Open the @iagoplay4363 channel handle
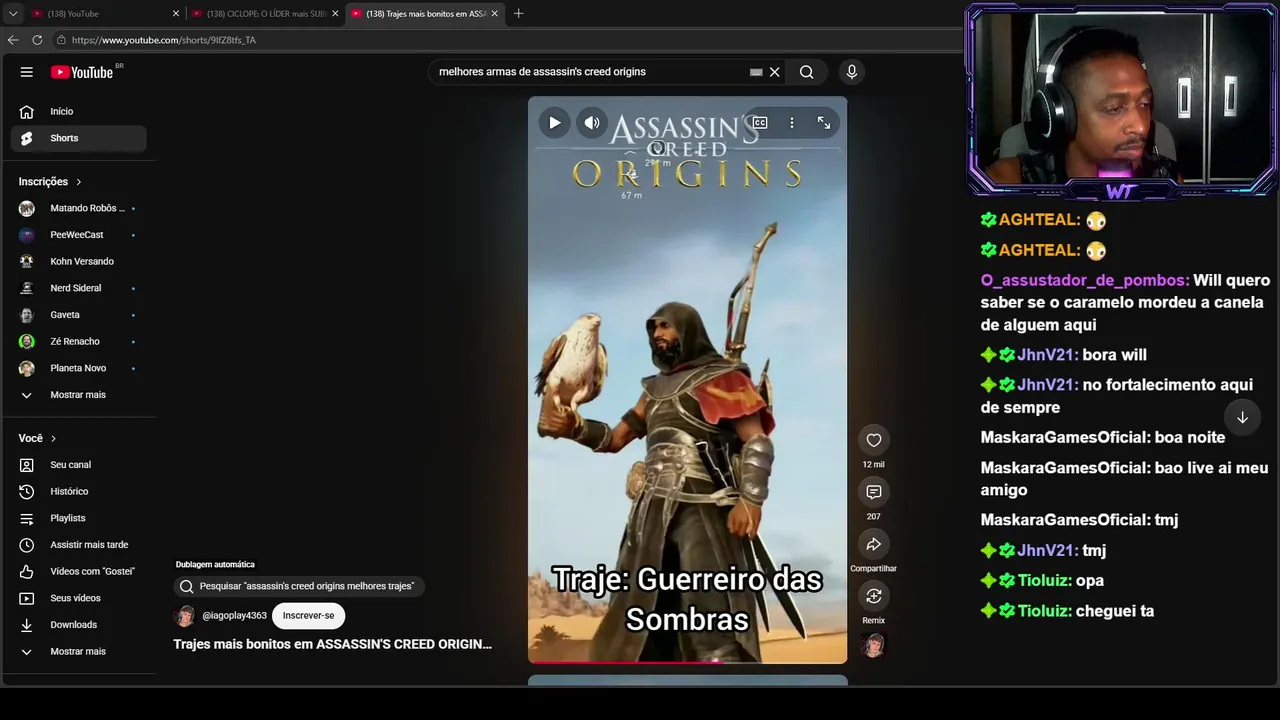 pos(234,616)
